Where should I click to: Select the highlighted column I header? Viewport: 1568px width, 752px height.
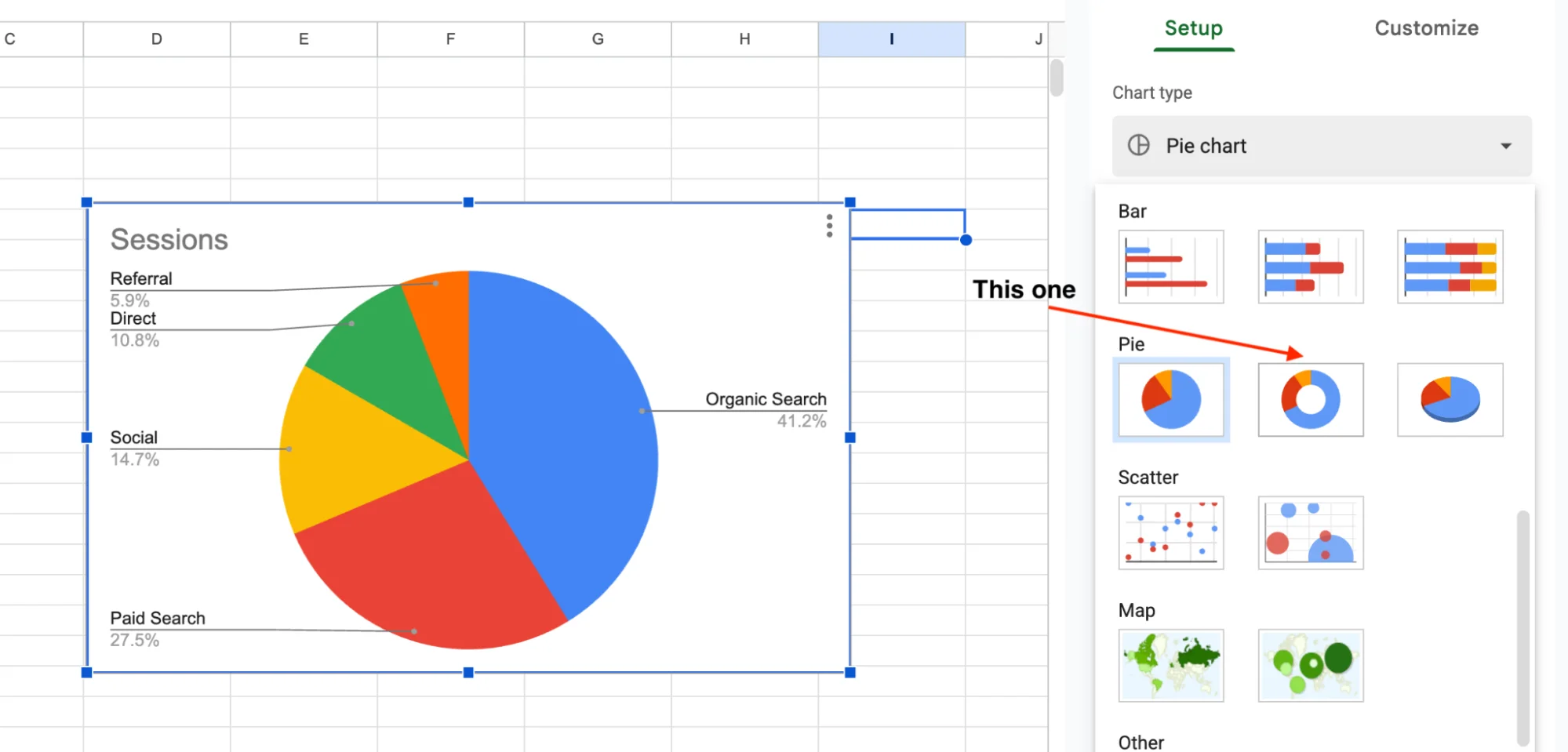pyautogui.click(x=891, y=39)
